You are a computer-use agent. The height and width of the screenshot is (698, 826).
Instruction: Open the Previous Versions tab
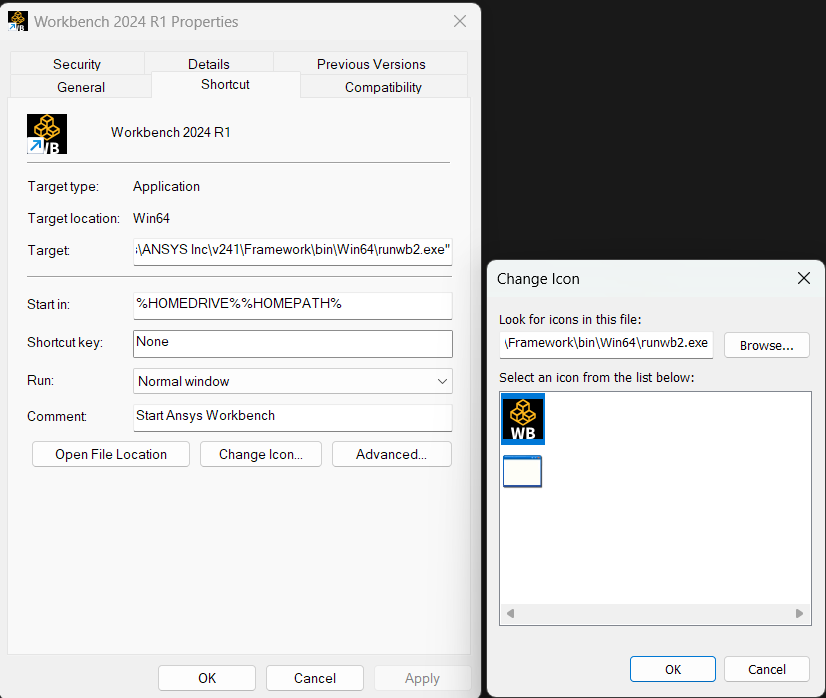coord(371,64)
